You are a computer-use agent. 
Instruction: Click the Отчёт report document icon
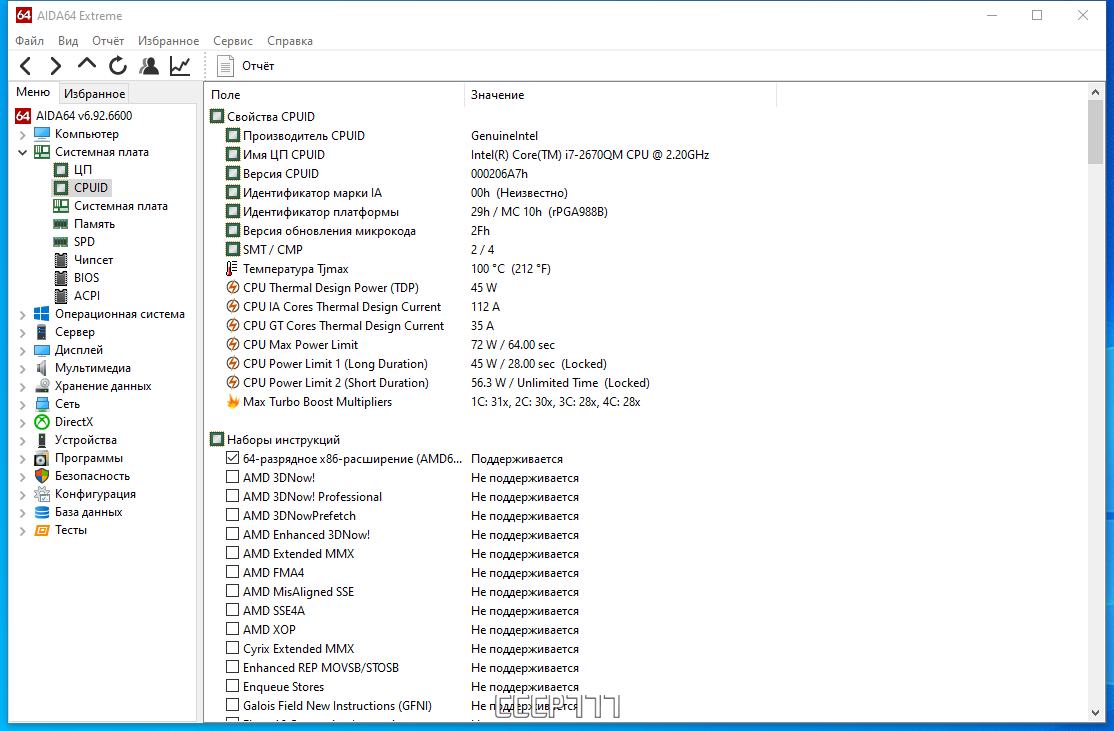(226, 66)
